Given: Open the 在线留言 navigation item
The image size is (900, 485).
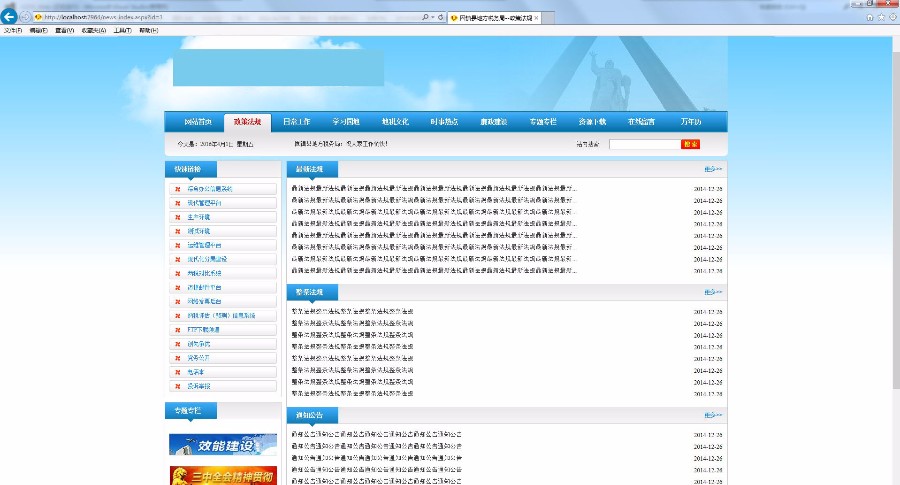Looking at the screenshot, I should tap(641, 122).
